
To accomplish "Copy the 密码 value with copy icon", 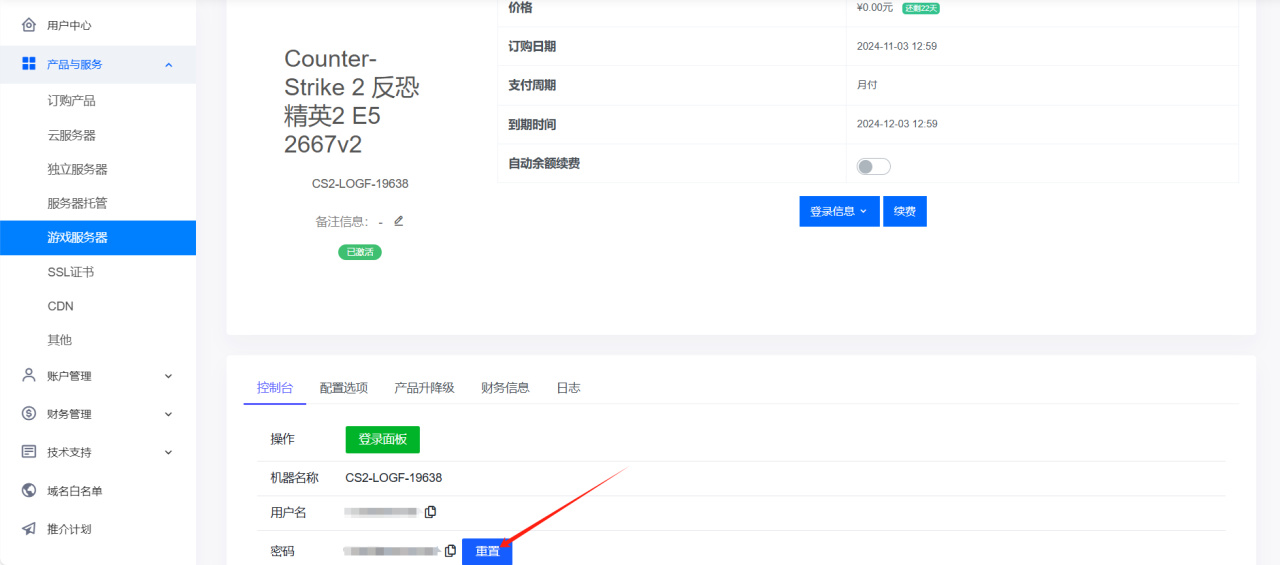I will pyautogui.click(x=451, y=551).
